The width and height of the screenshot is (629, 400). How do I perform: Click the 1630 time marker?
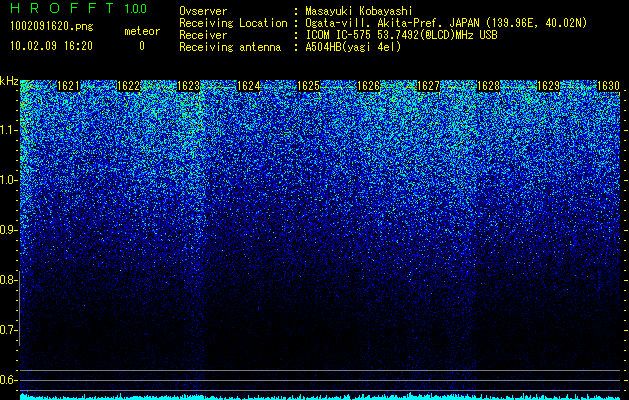[x=608, y=86]
